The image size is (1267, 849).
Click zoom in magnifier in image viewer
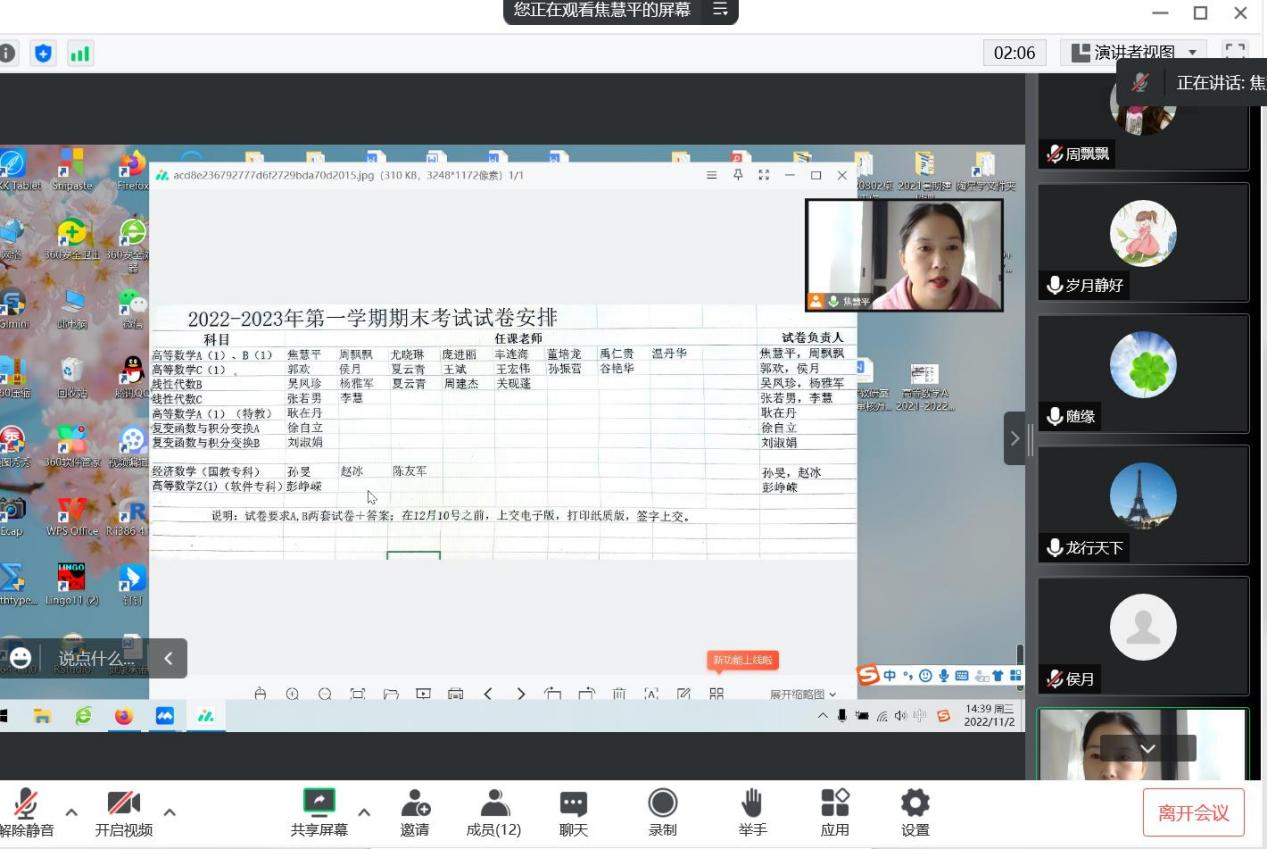[292, 693]
